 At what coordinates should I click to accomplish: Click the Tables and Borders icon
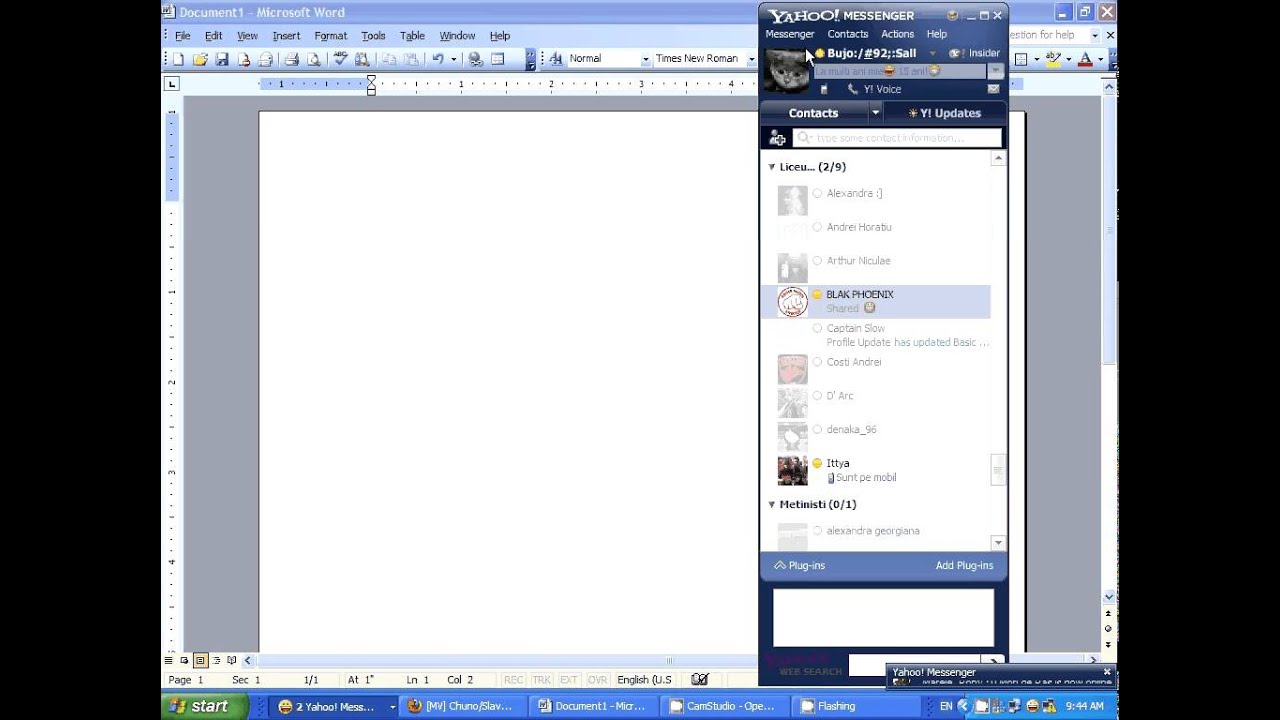tap(498, 59)
